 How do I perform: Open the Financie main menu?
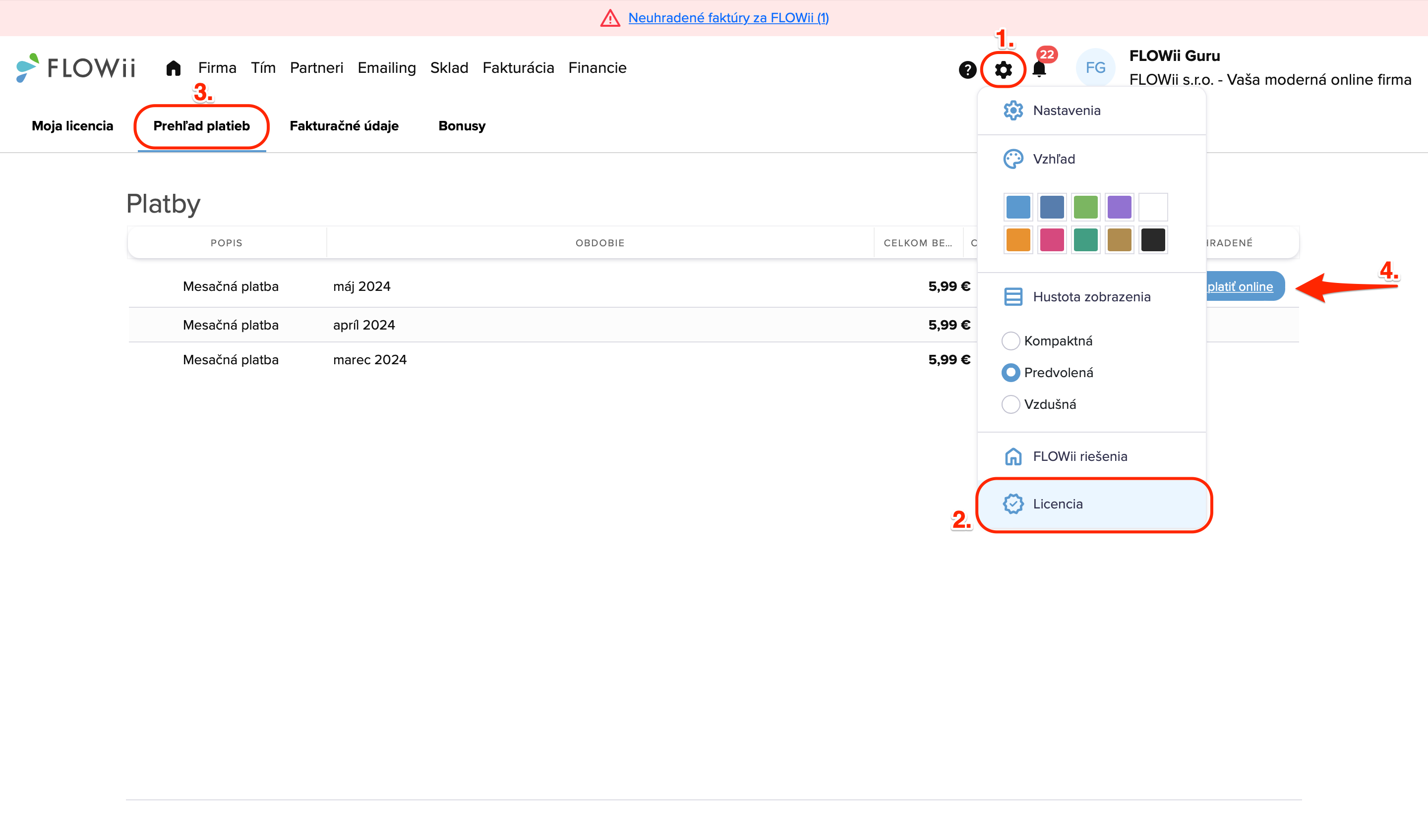tap(597, 68)
